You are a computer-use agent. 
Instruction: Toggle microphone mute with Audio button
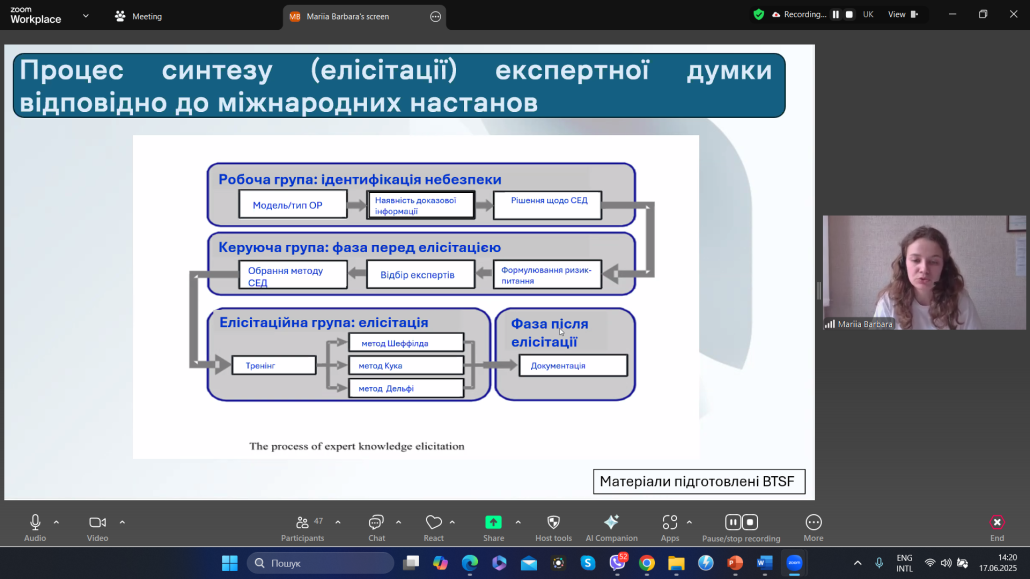[35, 523]
